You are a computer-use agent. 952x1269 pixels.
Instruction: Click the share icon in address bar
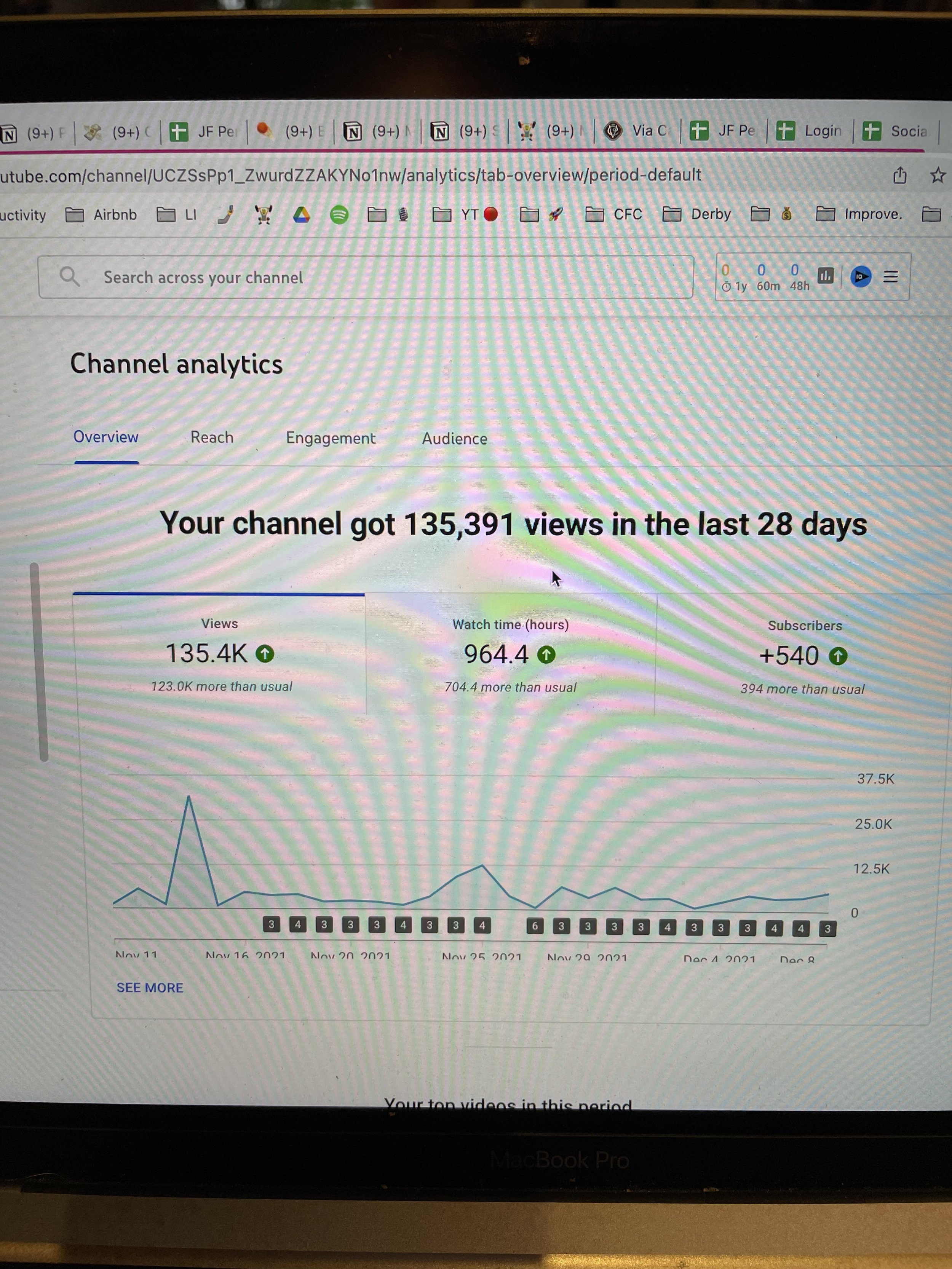[x=899, y=175]
